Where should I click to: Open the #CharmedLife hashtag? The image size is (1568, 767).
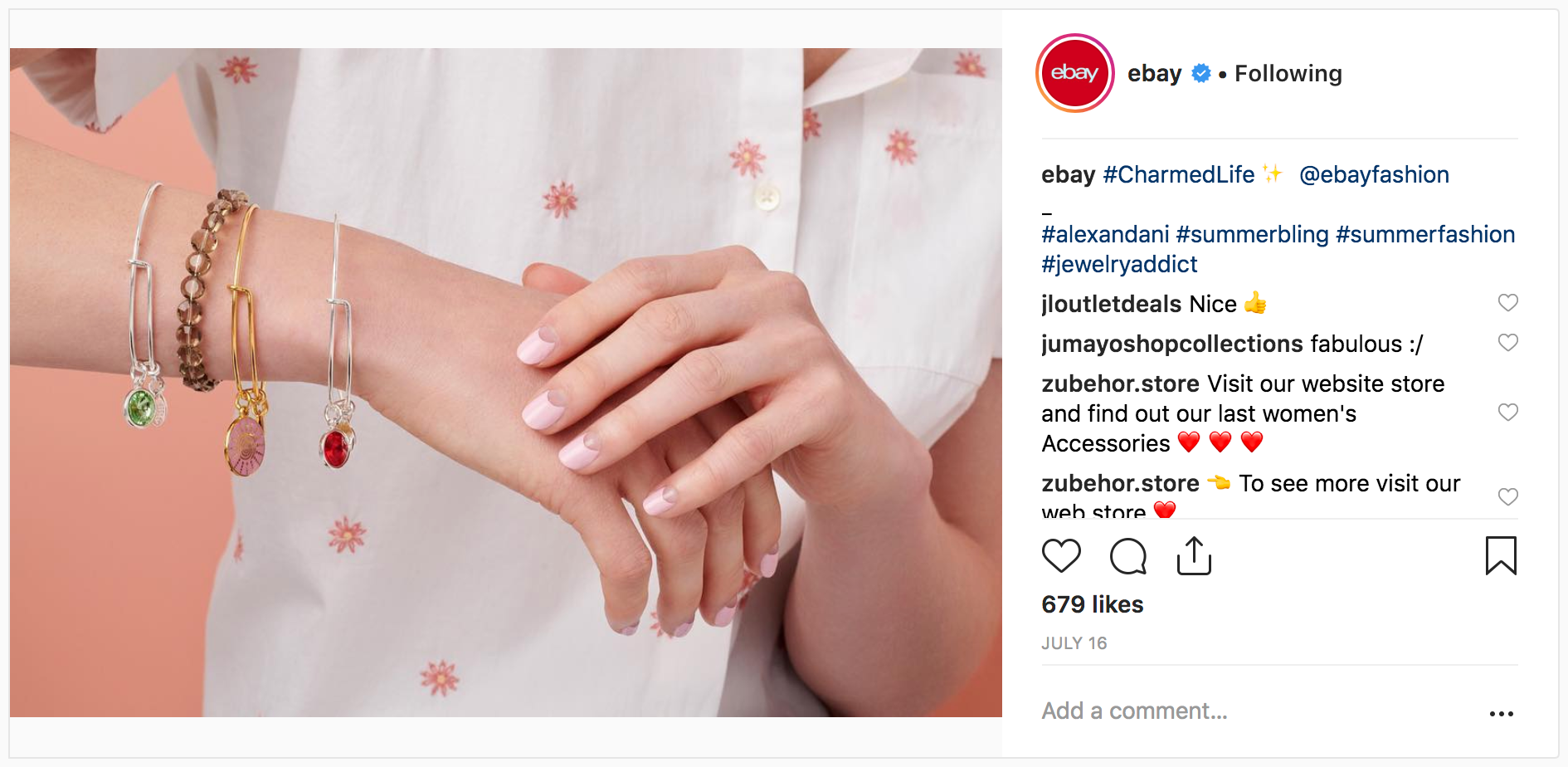point(1179,174)
